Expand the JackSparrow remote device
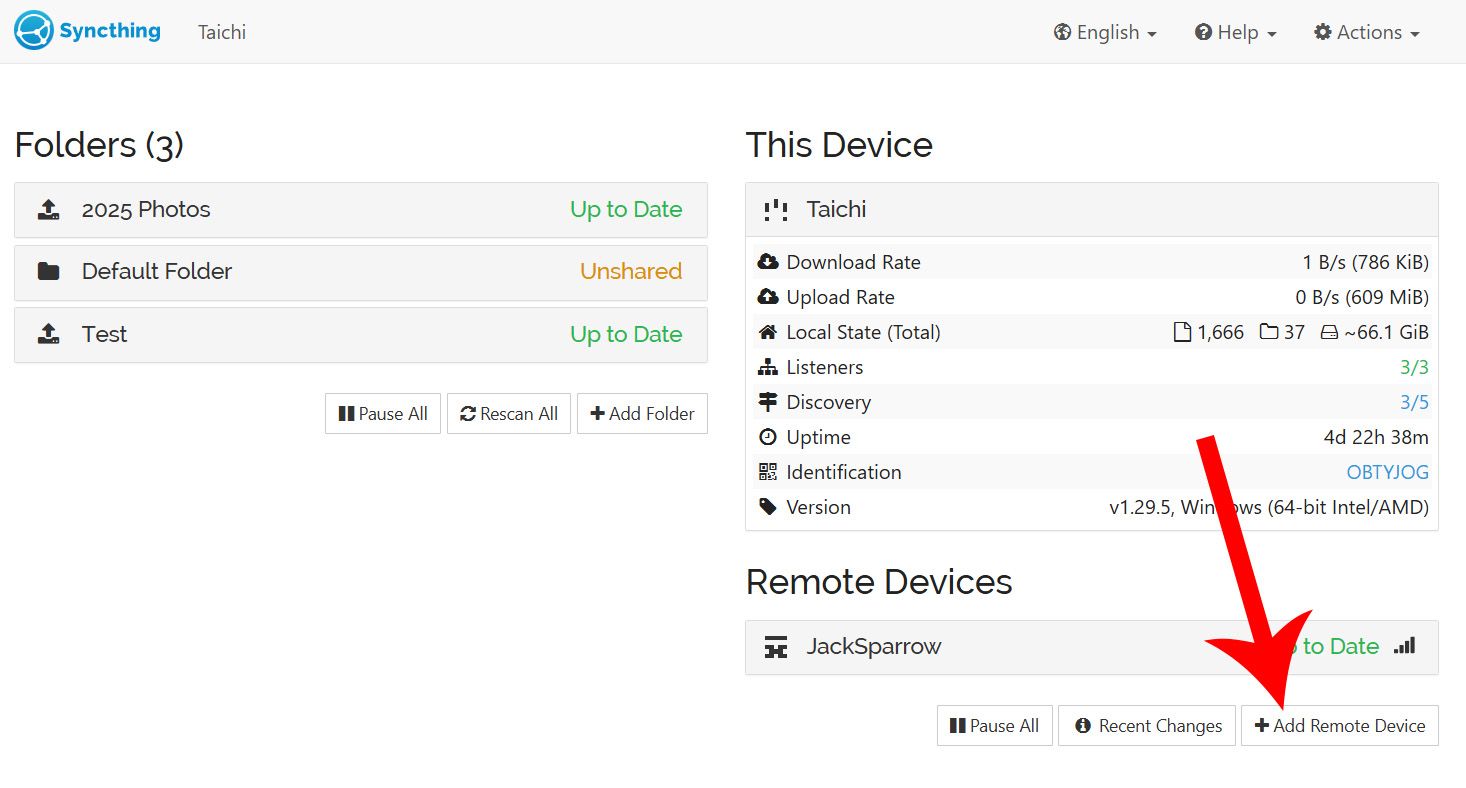This screenshot has height=788, width=1466. 1092,647
